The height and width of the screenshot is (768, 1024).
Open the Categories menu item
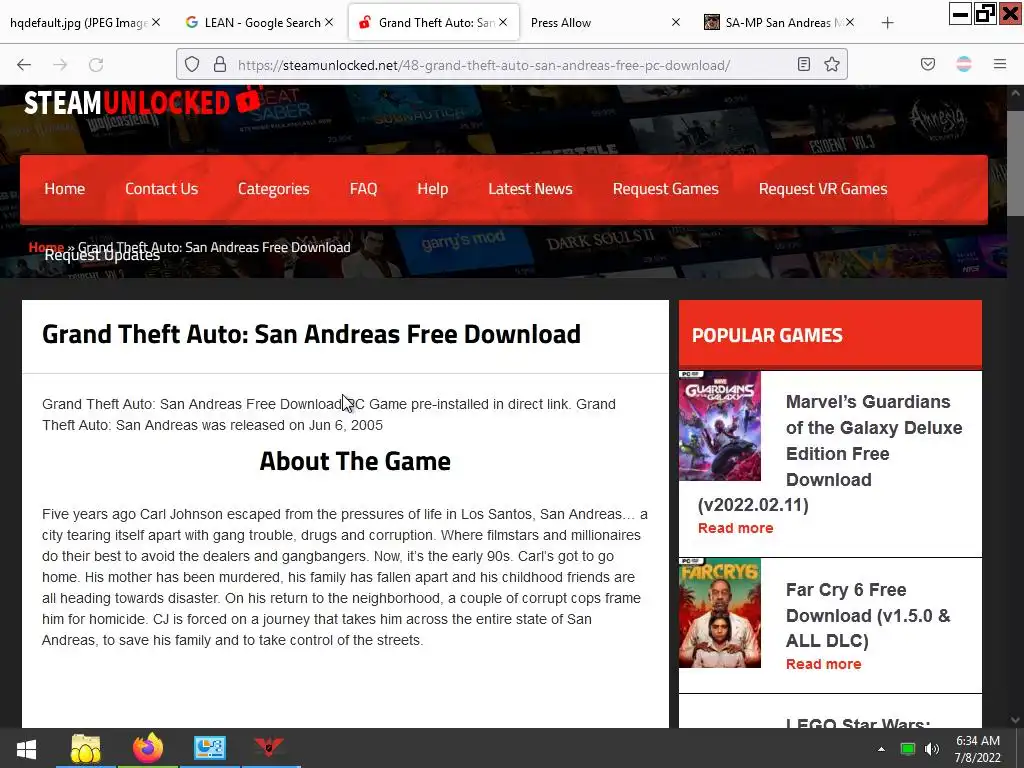274,189
